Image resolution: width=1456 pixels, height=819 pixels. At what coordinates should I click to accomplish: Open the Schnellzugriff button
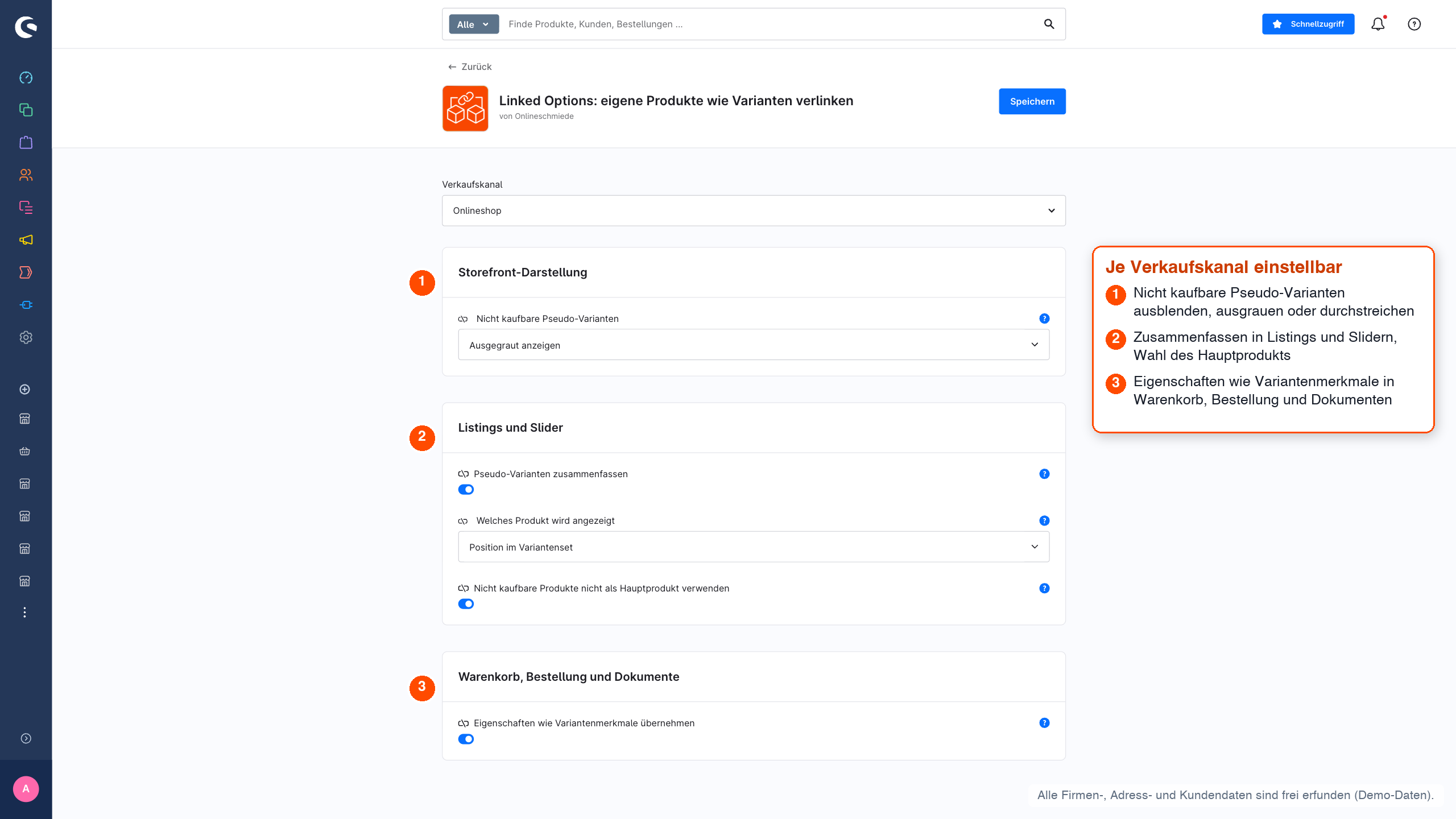tap(1308, 24)
